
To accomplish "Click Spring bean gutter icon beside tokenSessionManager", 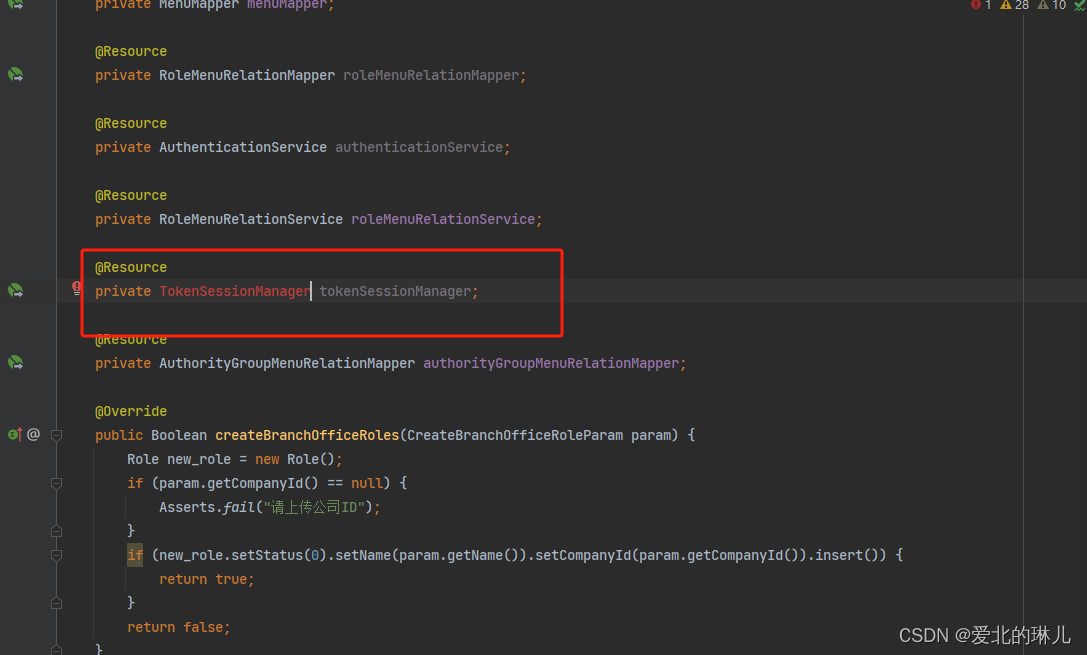I will (15, 291).
